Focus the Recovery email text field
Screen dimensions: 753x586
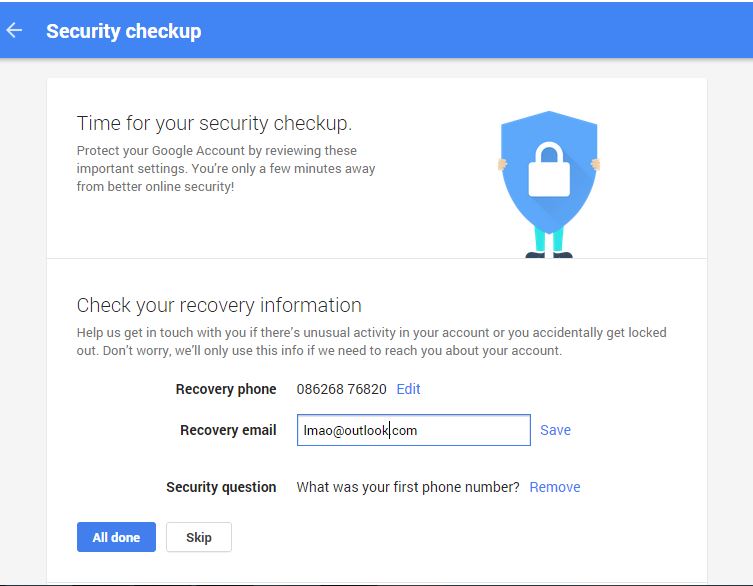coord(413,430)
